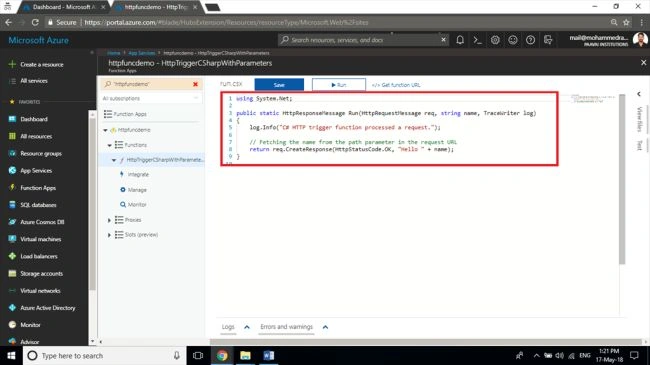Open Chrome from taskbar

tap(222, 356)
